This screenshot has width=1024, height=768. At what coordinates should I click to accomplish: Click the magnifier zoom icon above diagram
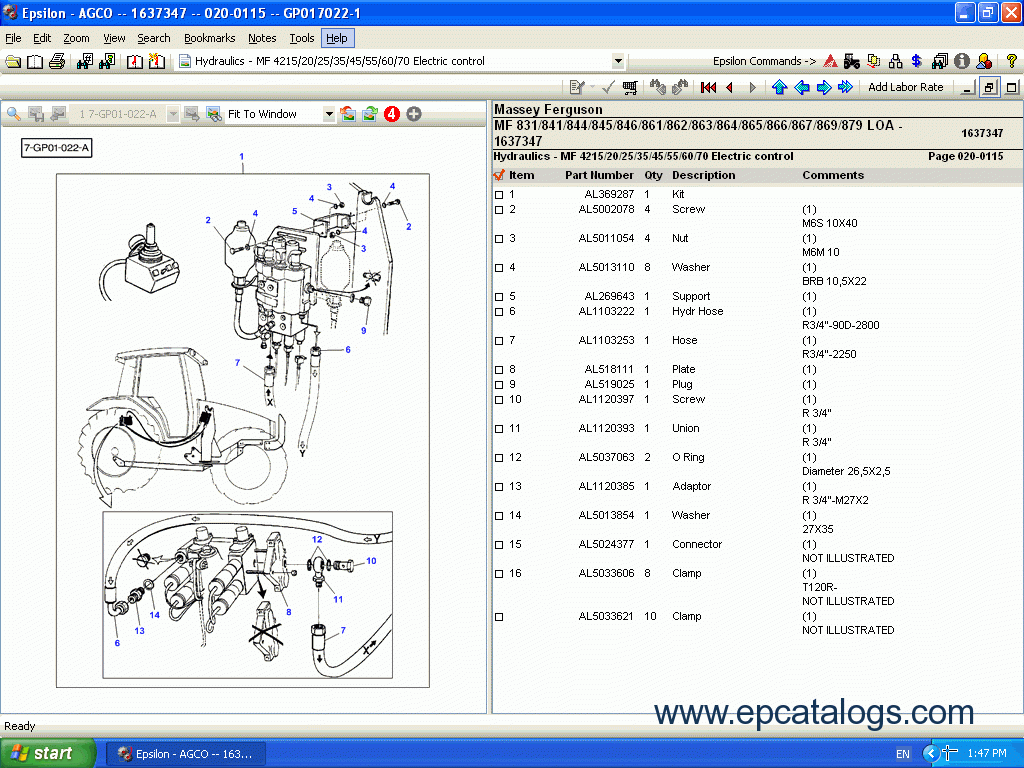point(14,114)
